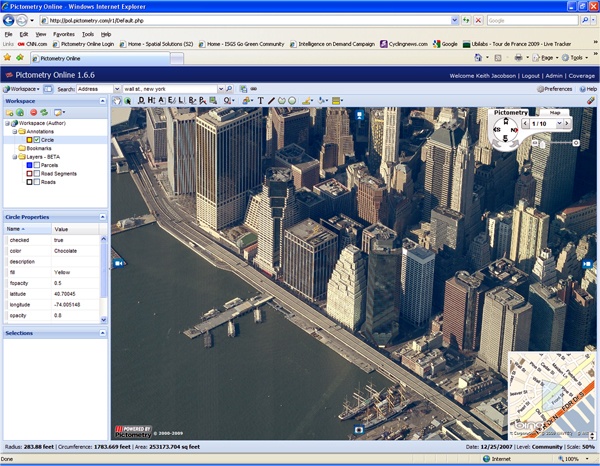Select the pan hand tool
This screenshot has width=600, height=466.
(x=117, y=101)
